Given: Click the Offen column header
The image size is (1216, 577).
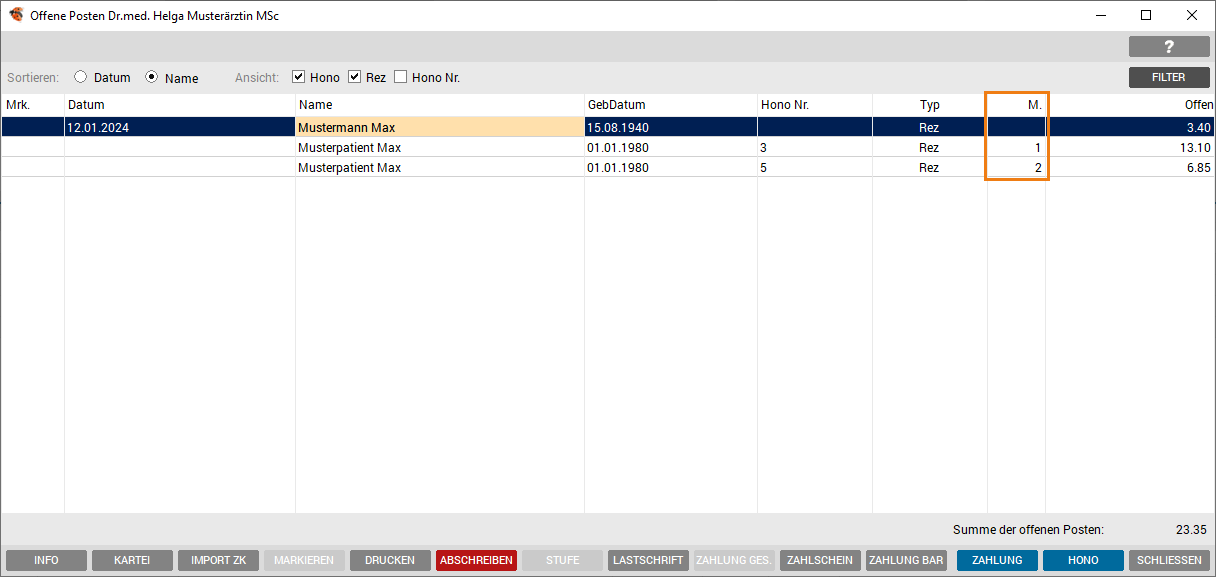Looking at the screenshot, I should tap(1131, 105).
